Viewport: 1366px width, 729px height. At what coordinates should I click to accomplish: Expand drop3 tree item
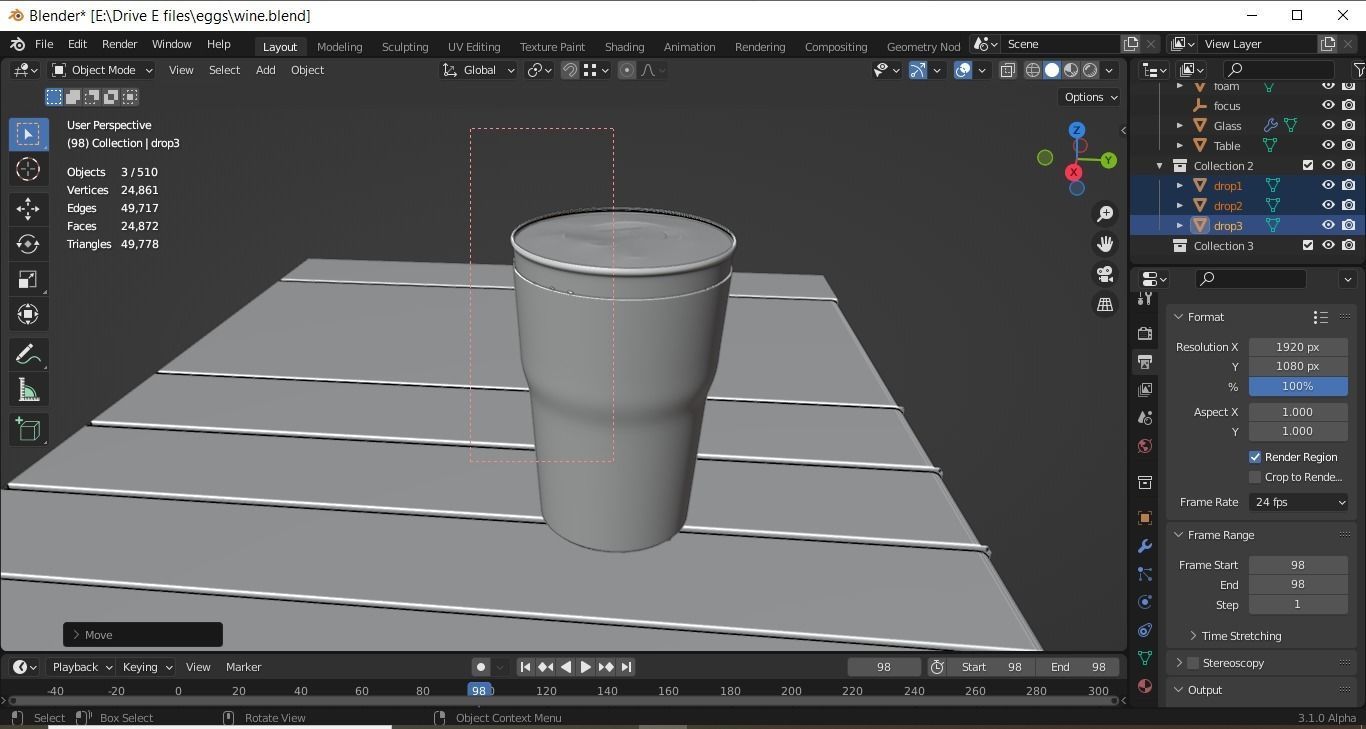pos(1180,226)
